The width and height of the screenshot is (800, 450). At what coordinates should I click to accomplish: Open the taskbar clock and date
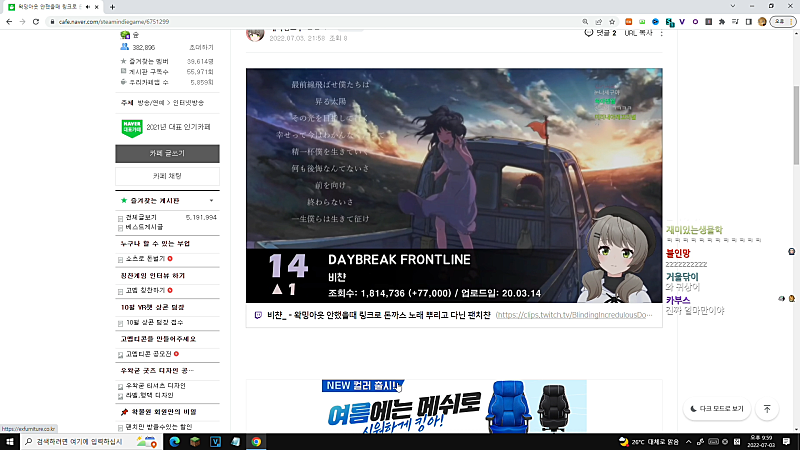[x=761, y=442]
